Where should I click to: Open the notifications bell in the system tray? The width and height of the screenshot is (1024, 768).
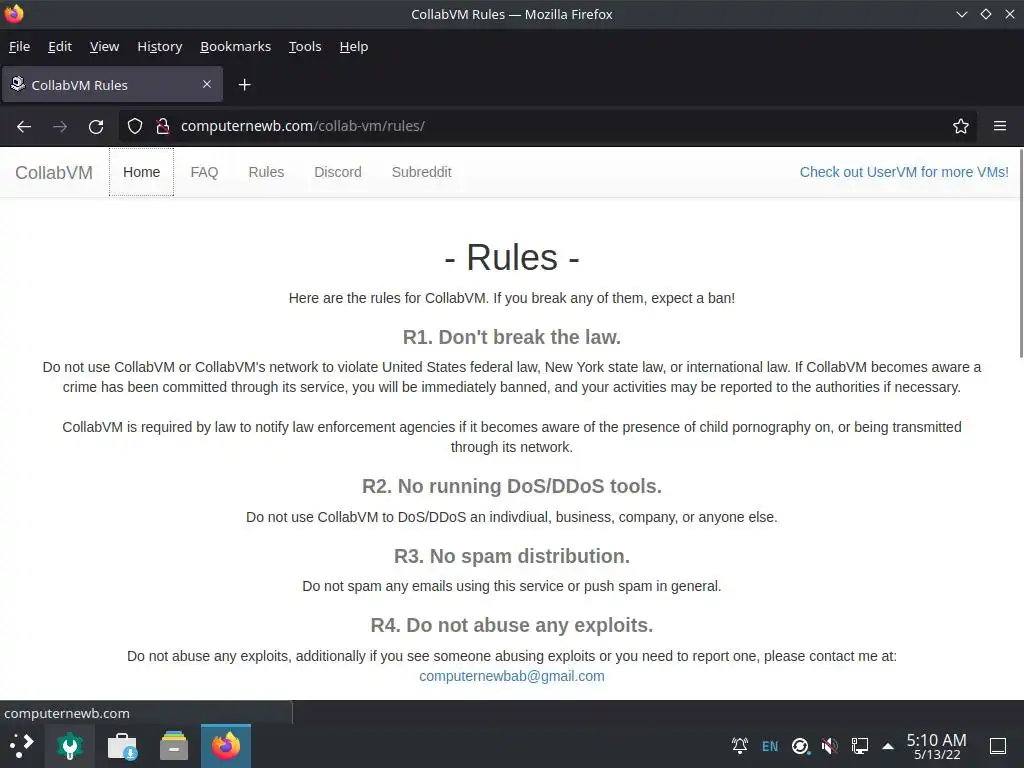(x=740, y=745)
